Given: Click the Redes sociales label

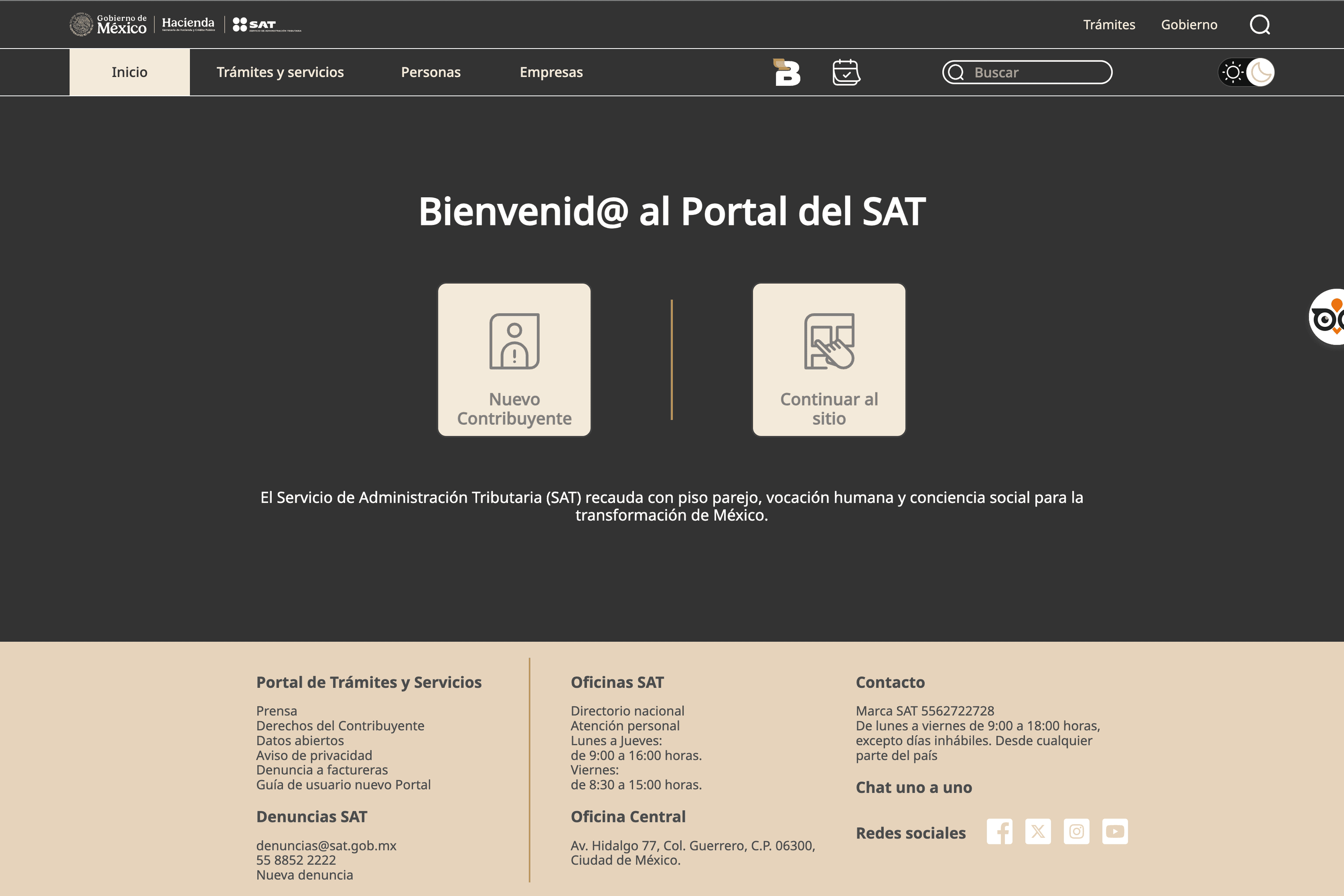Looking at the screenshot, I should pyautogui.click(x=911, y=833).
